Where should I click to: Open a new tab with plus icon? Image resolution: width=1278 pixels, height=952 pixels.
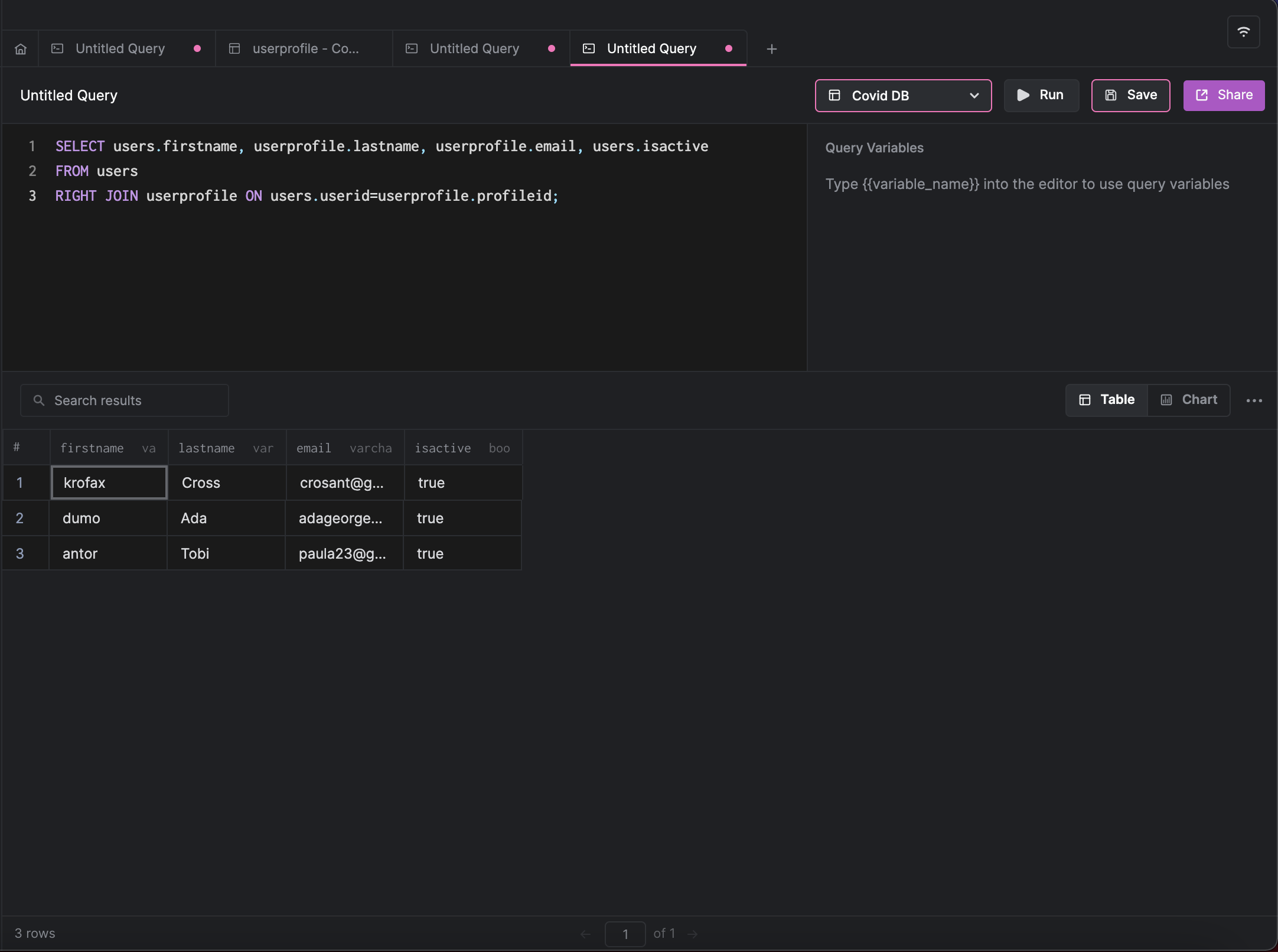pos(771,49)
